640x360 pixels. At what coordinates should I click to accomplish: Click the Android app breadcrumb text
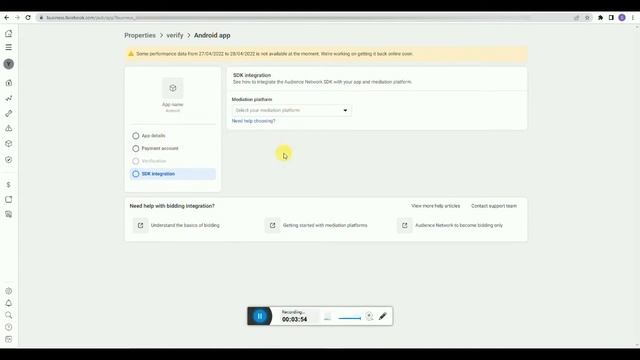coord(212,36)
